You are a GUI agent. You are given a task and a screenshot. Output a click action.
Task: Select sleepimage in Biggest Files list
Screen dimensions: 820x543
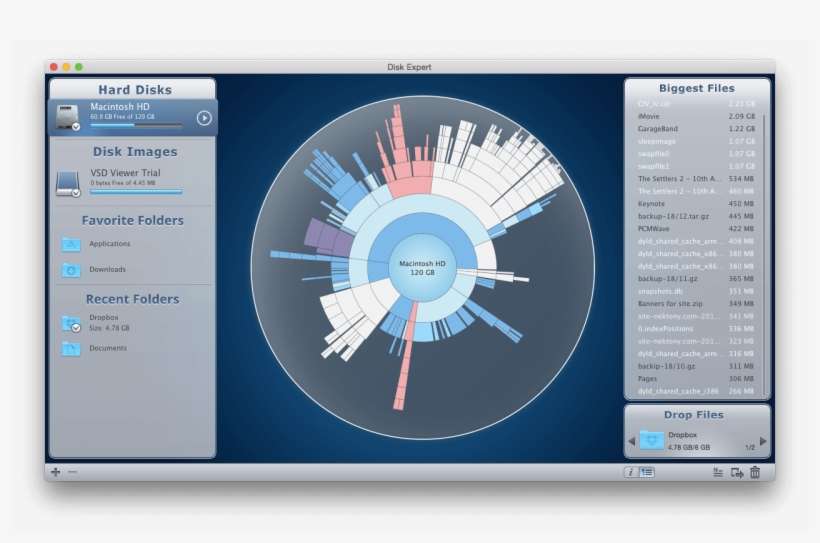tap(696, 141)
